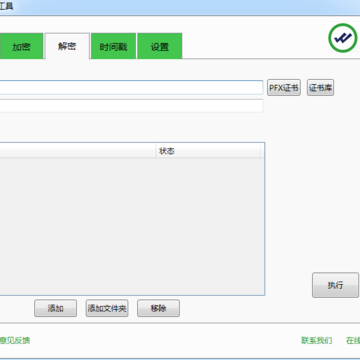Click the green double-checkmark logo icon
Image resolution: width=360 pixels, height=360 pixels.
pos(343,38)
